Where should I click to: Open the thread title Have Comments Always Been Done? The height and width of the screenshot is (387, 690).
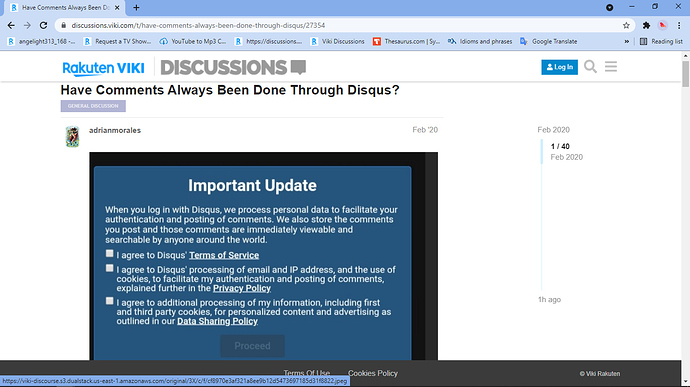[x=230, y=90]
